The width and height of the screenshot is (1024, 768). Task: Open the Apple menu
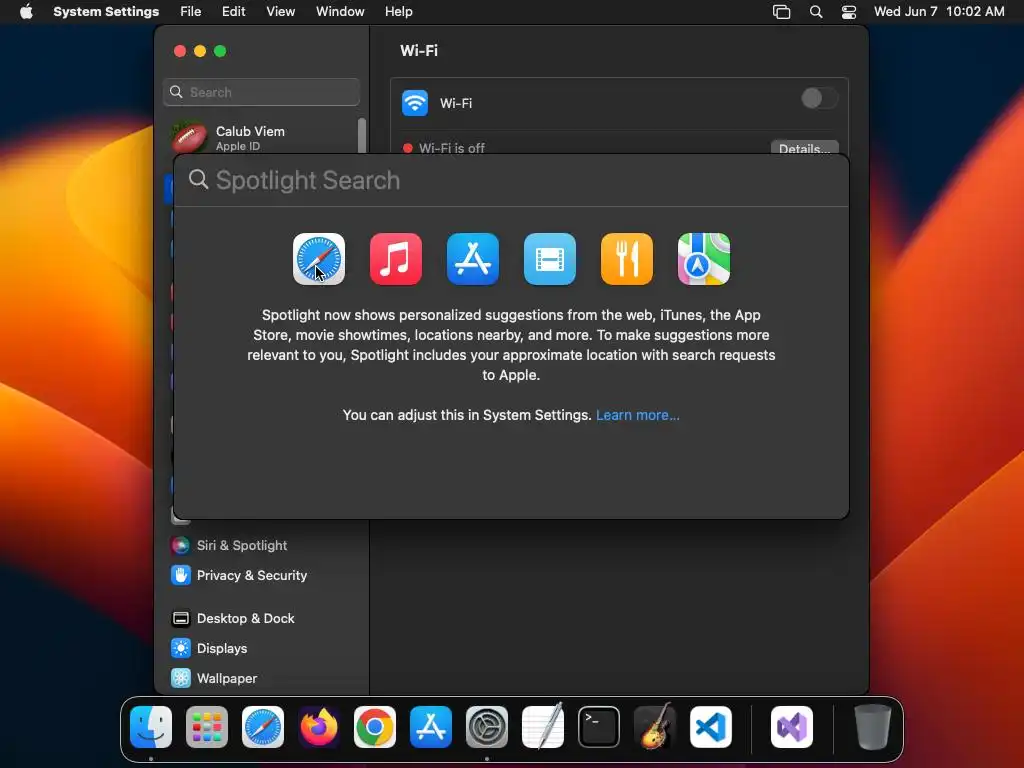(x=26, y=12)
